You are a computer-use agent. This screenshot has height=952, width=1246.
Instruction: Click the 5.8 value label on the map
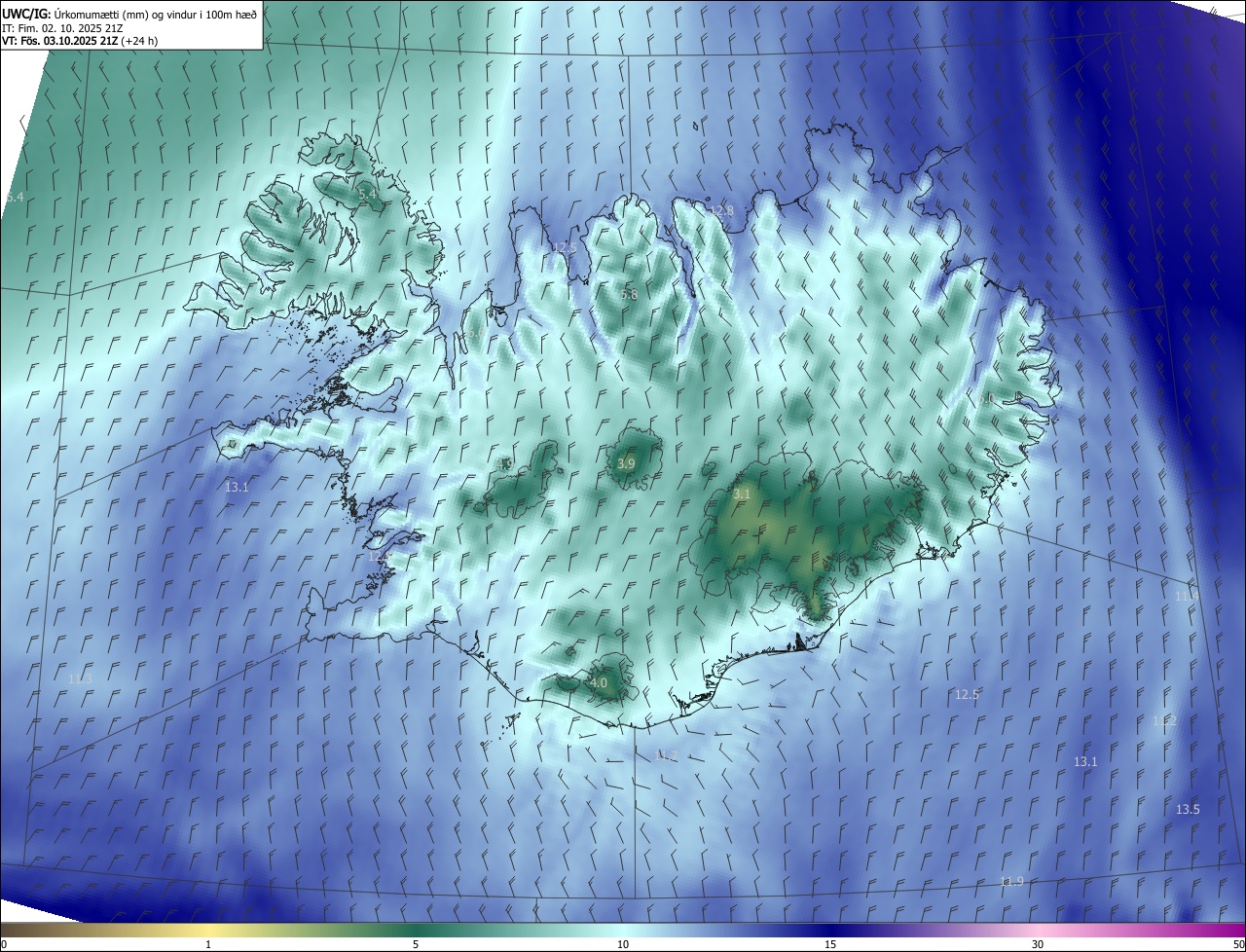click(x=629, y=294)
